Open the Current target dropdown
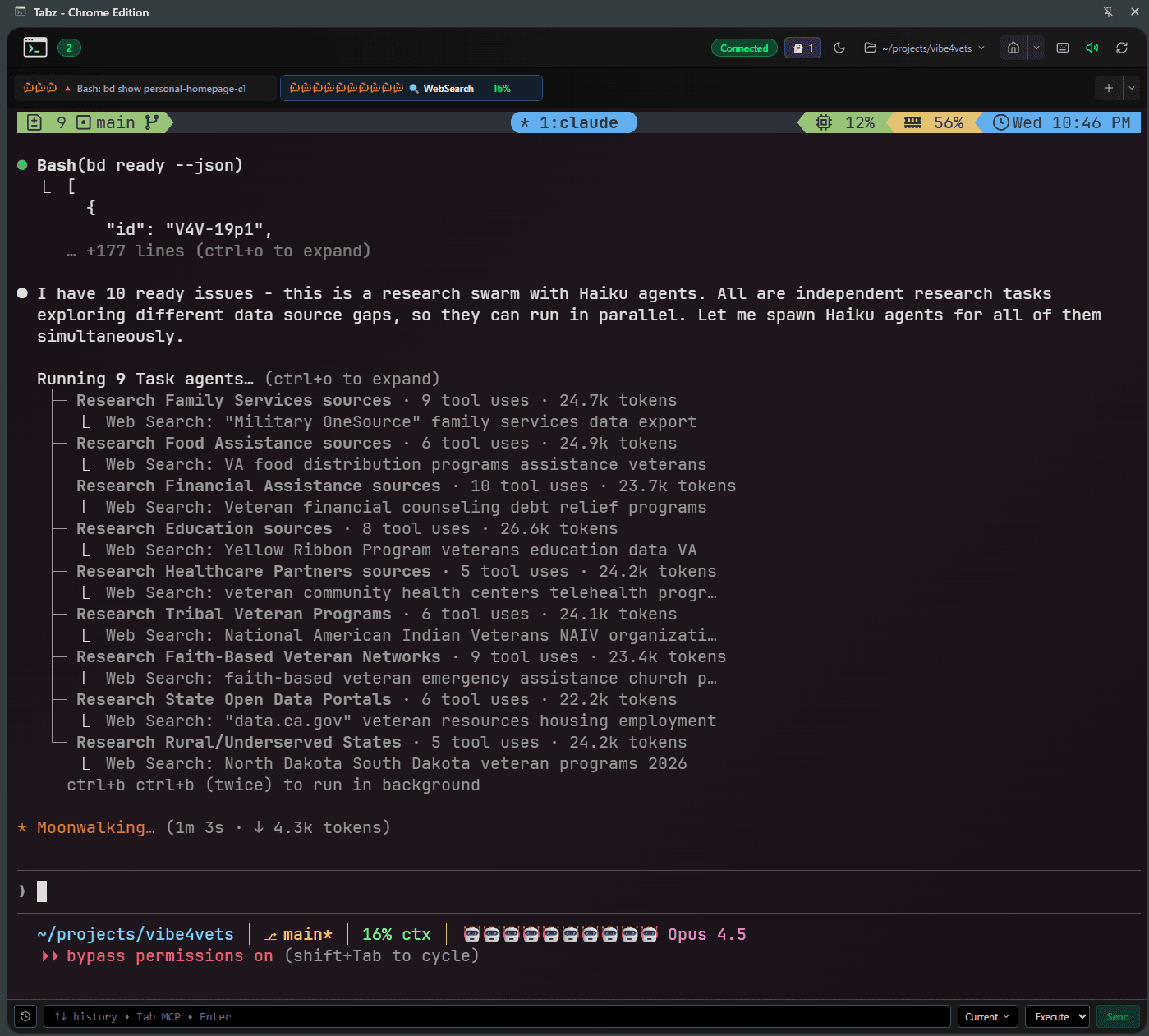The width and height of the screenshot is (1149, 1036). [987, 1016]
